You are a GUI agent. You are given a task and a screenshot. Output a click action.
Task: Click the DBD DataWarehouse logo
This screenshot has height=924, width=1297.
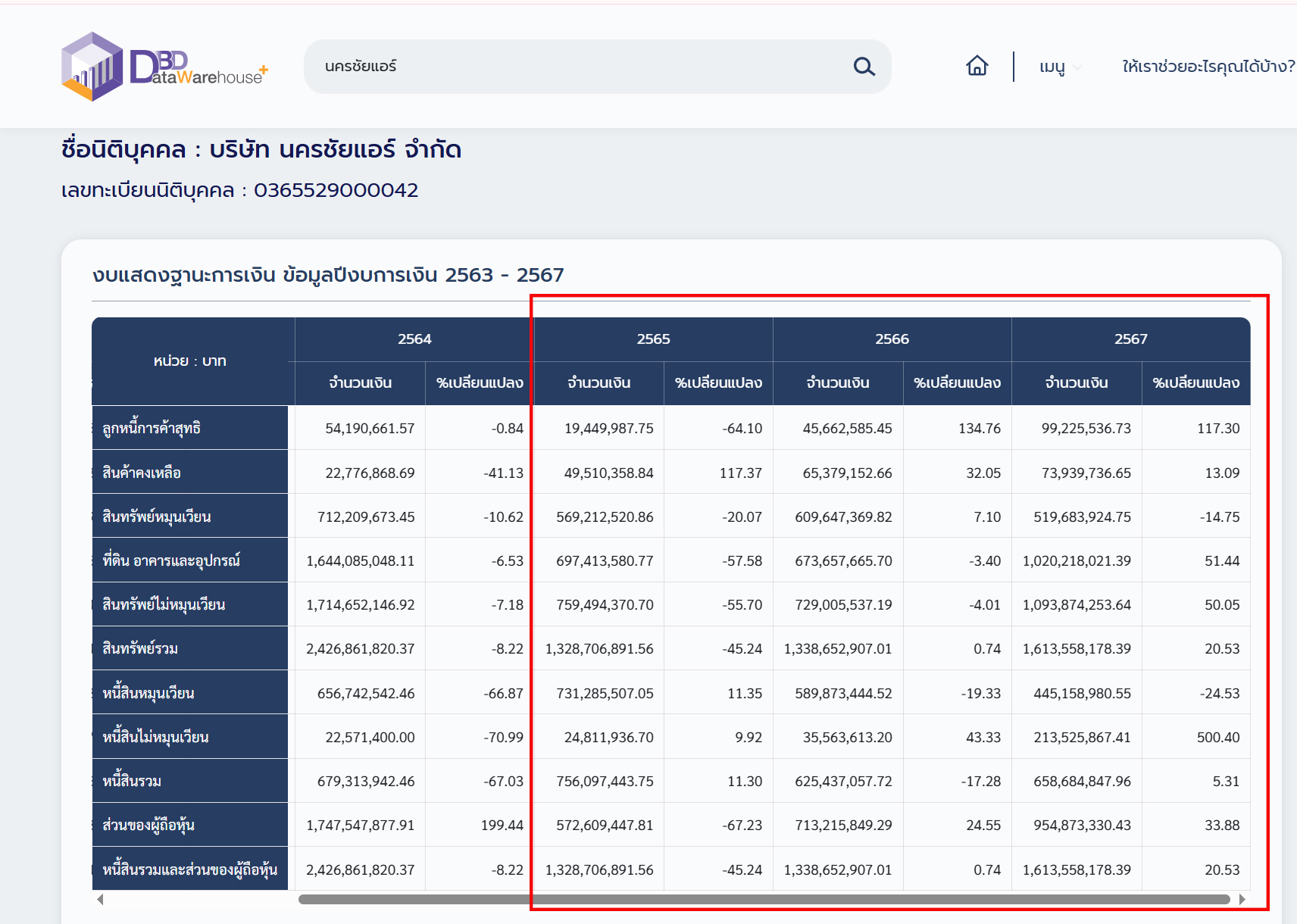pos(164,67)
